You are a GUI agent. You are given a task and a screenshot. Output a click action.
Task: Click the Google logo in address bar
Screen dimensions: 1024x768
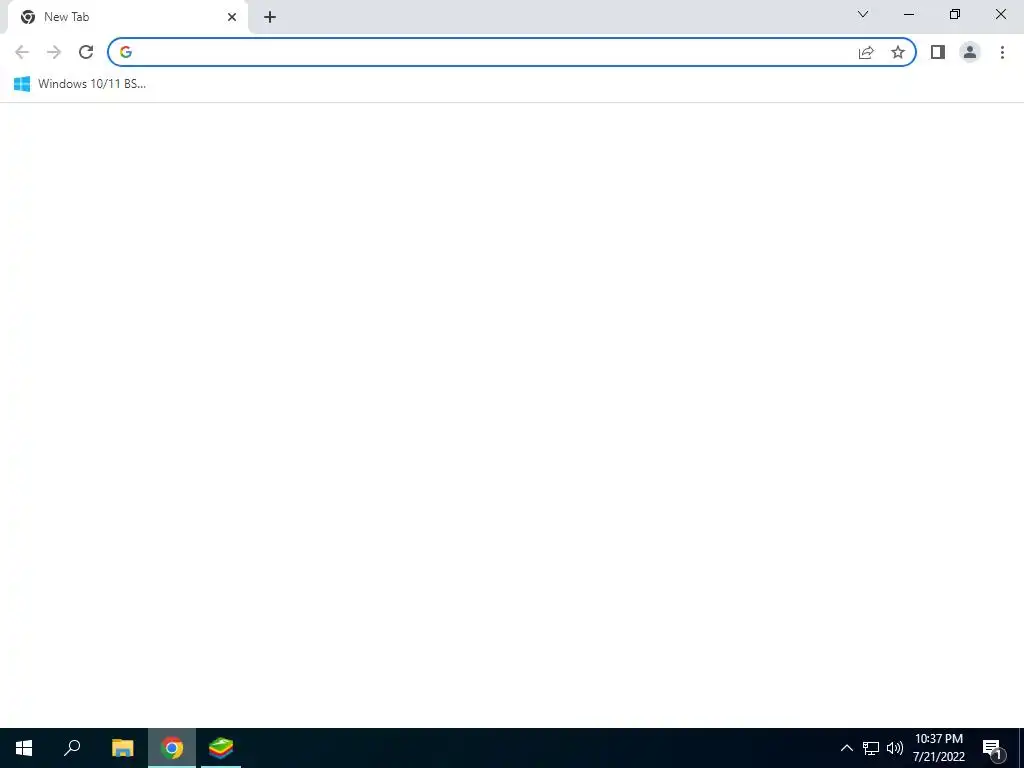click(126, 52)
